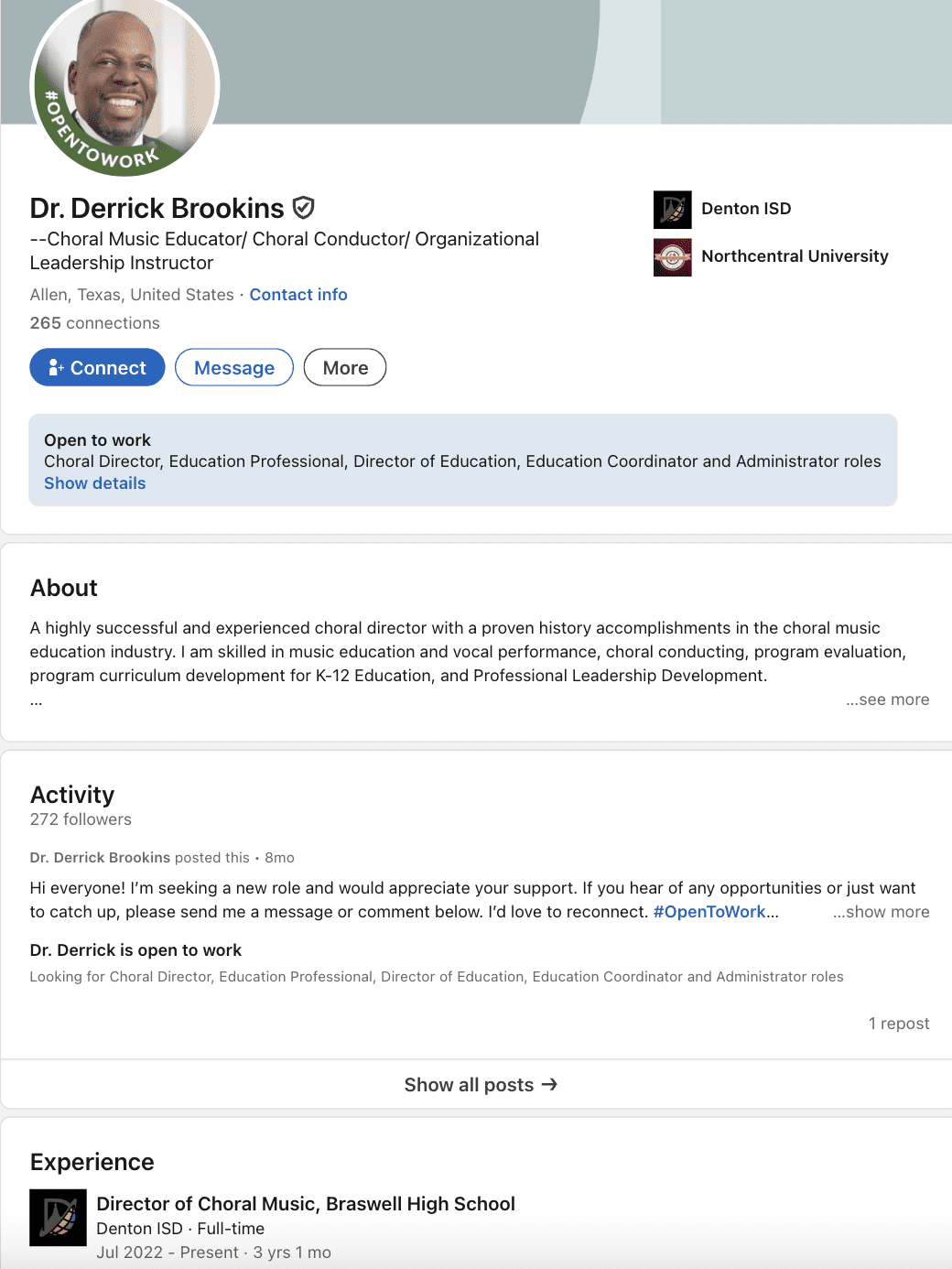Click the arrow icon next to Show all posts
This screenshot has width=952, height=1269.
pos(549,1084)
